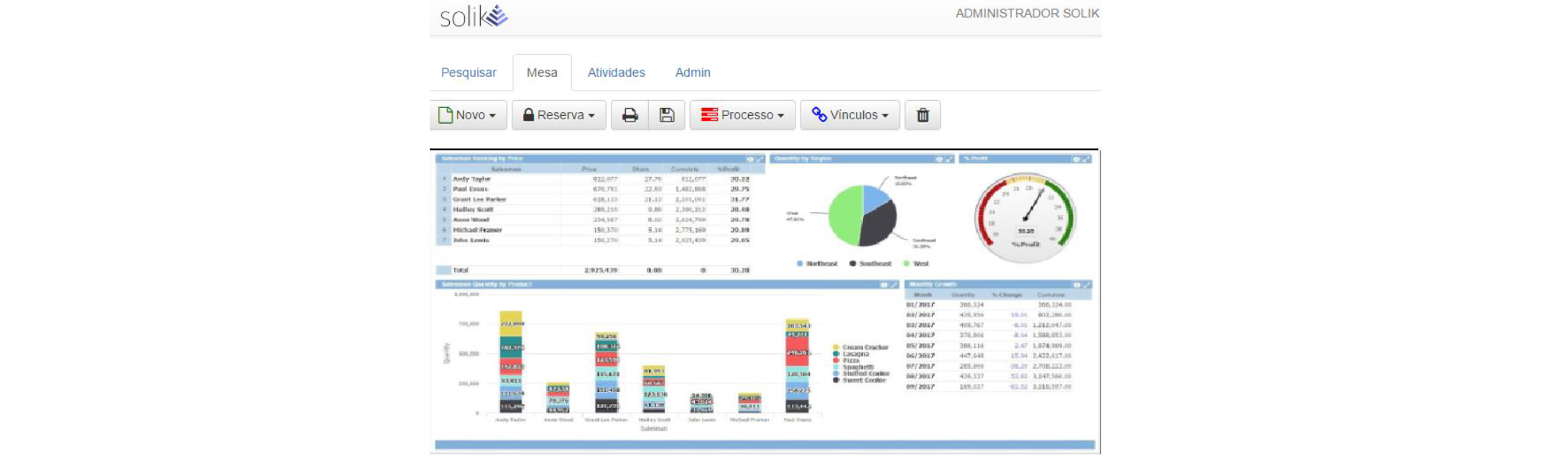Expand the Salesman Ranking by Price panel
The width and height of the screenshot is (1568, 458).
pyautogui.click(x=760, y=159)
